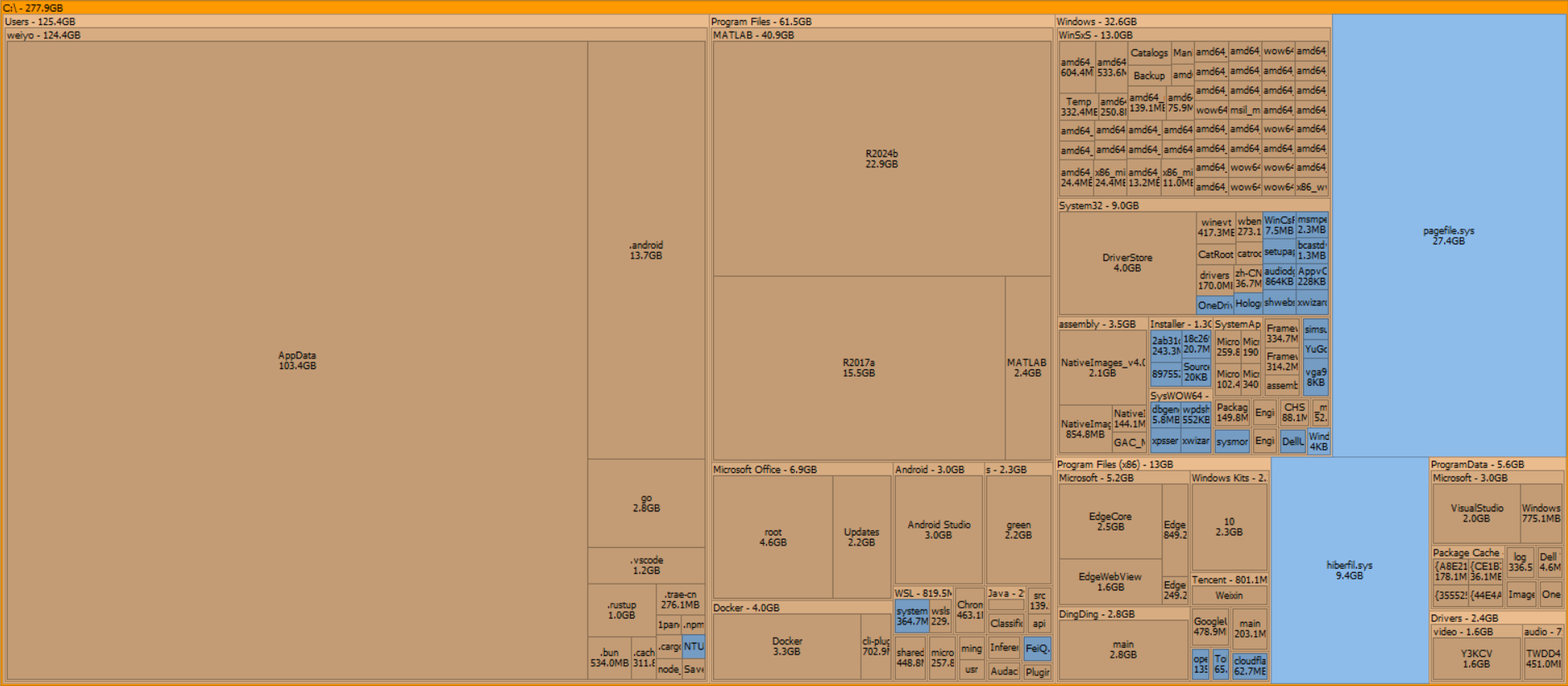Select the TWDD4 451.0MB audio block

point(1543,659)
